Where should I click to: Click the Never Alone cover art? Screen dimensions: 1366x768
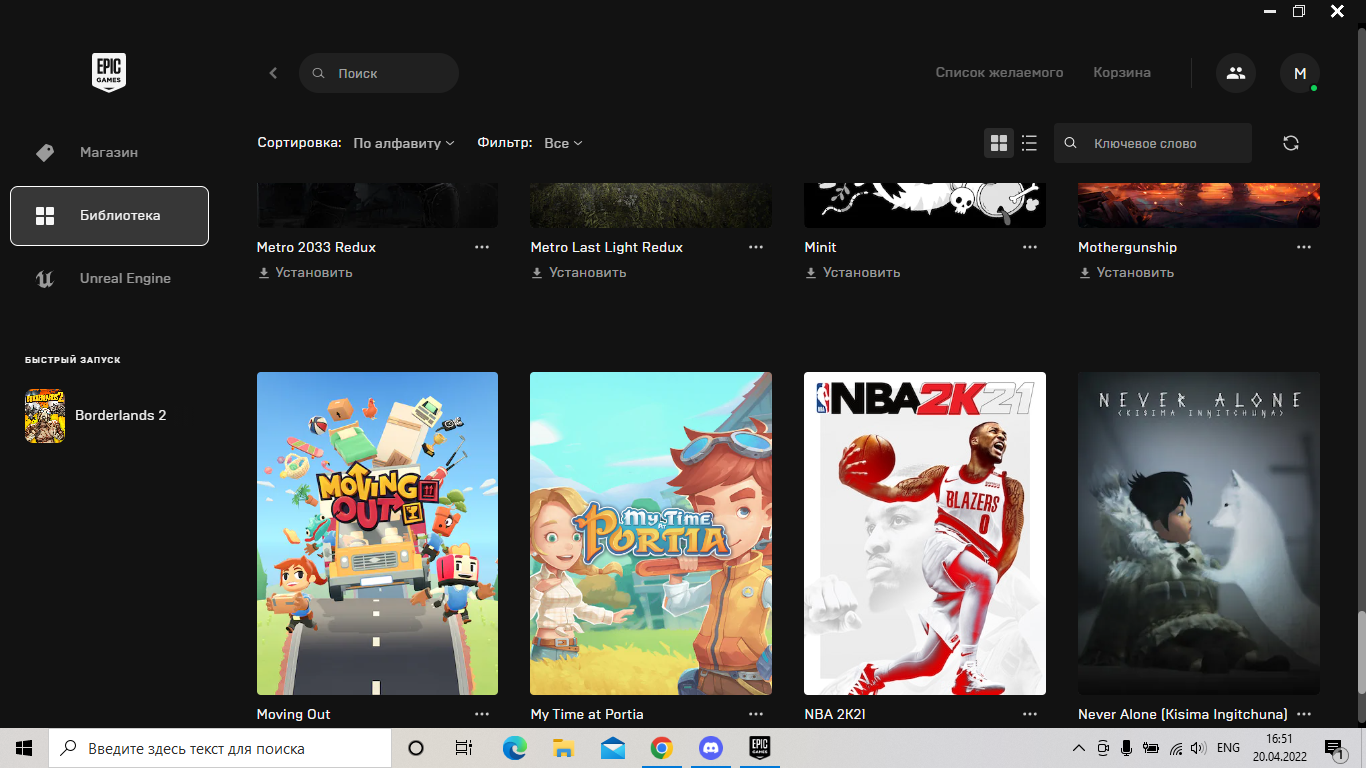[x=1199, y=533]
